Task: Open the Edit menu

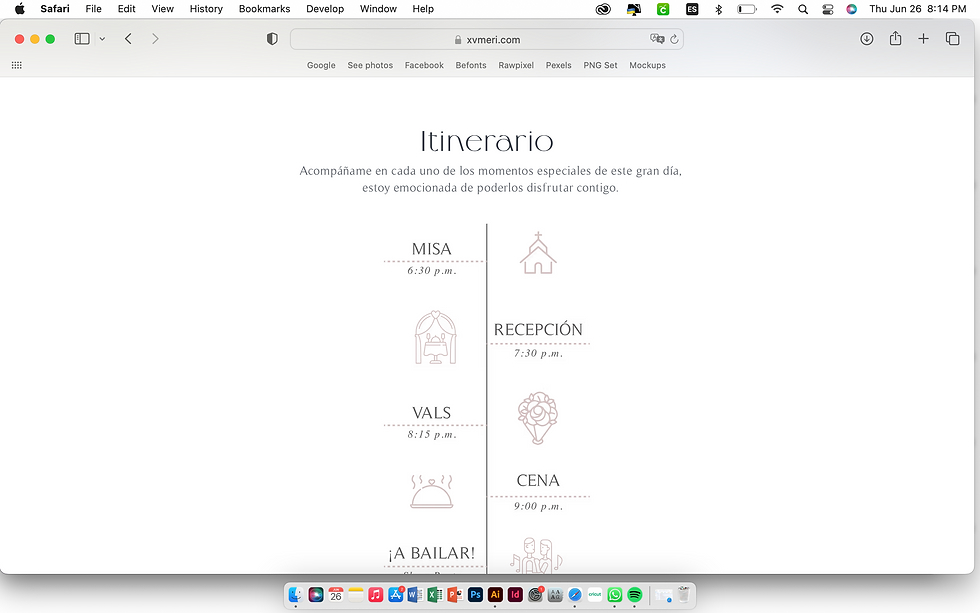Action: pyautogui.click(x=126, y=9)
